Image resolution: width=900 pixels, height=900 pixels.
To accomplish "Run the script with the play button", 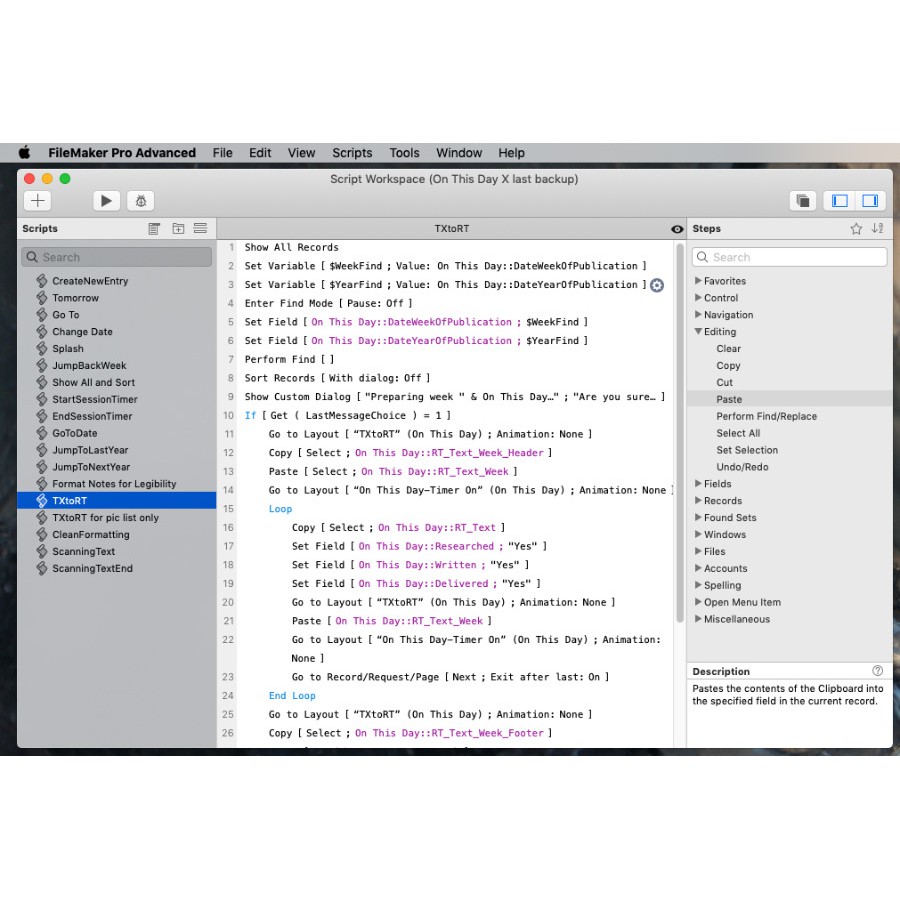I will [x=106, y=201].
